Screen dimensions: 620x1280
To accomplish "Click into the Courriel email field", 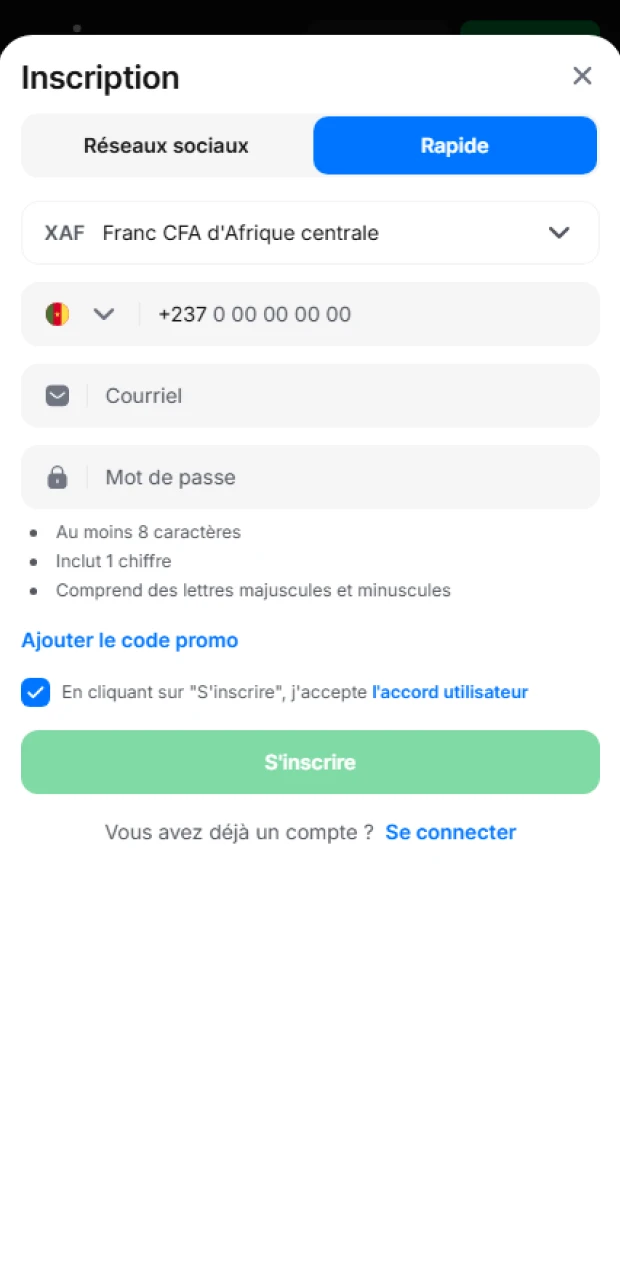I will [340, 396].
